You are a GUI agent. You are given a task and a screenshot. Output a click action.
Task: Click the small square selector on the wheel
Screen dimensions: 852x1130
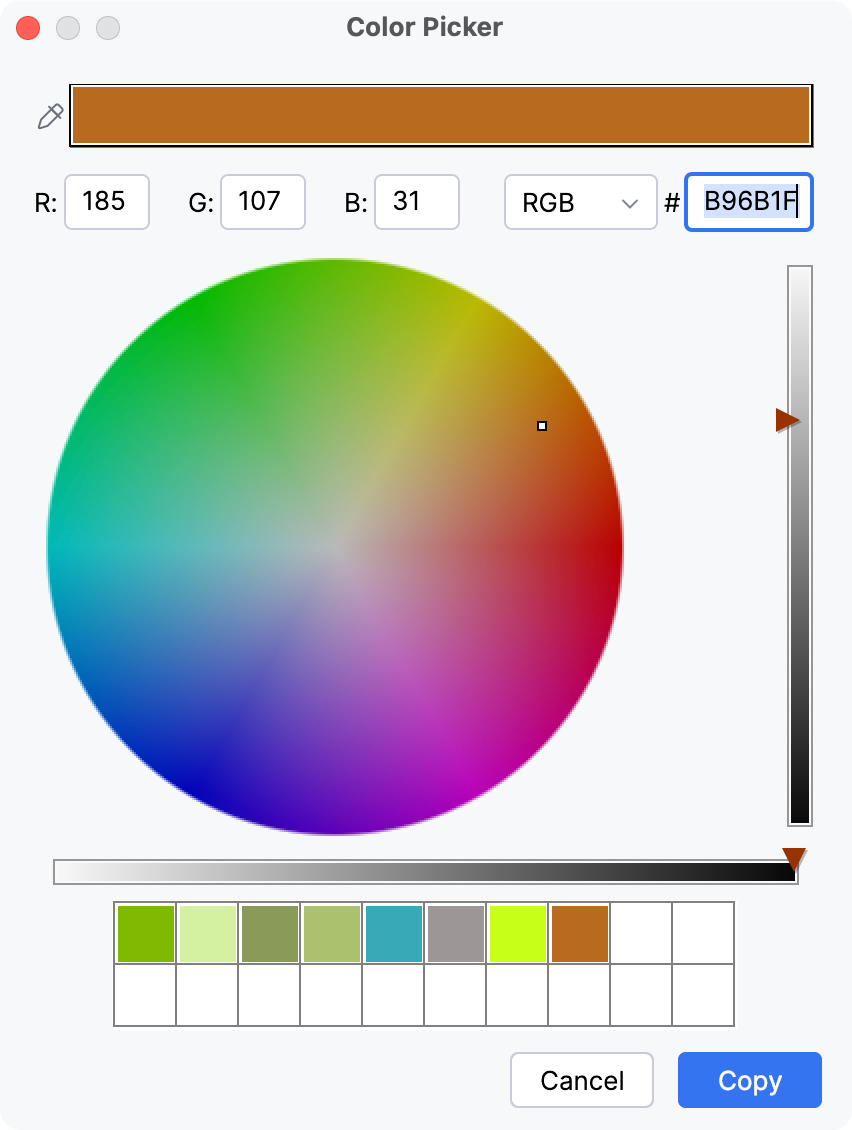[x=542, y=426]
